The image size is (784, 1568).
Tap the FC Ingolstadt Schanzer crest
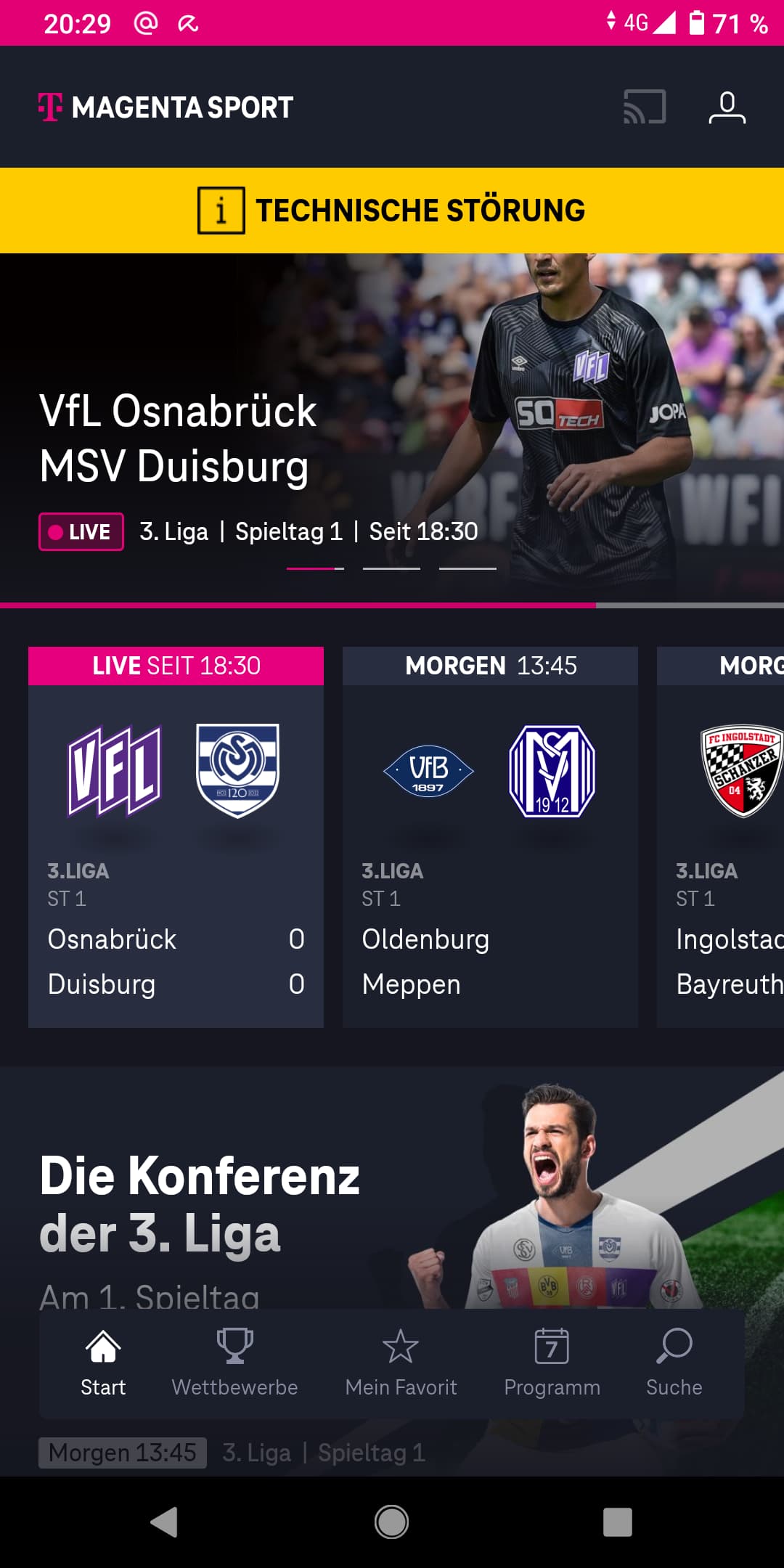point(742,771)
